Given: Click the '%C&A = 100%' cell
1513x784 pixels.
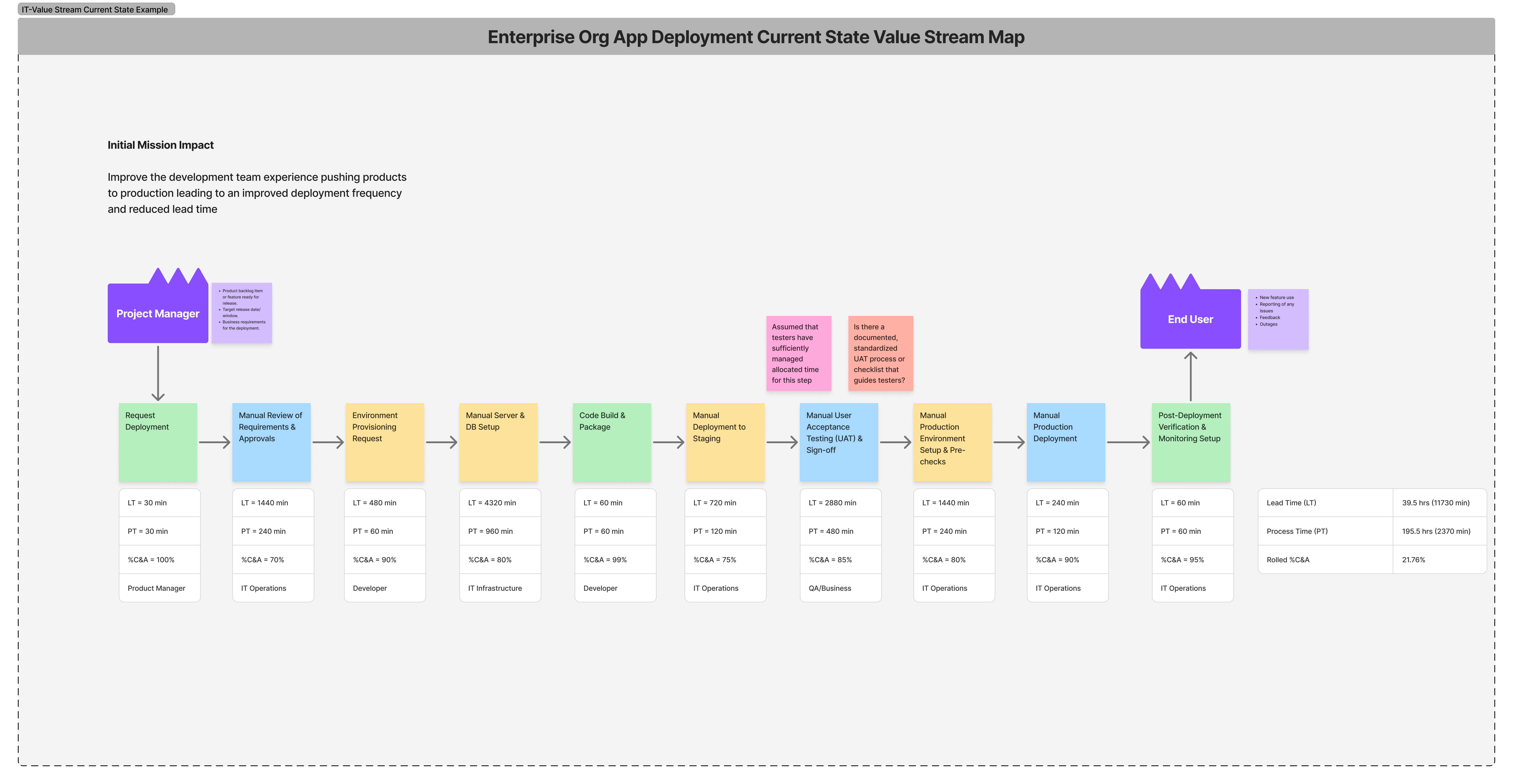Looking at the screenshot, I should pos(160,560).
